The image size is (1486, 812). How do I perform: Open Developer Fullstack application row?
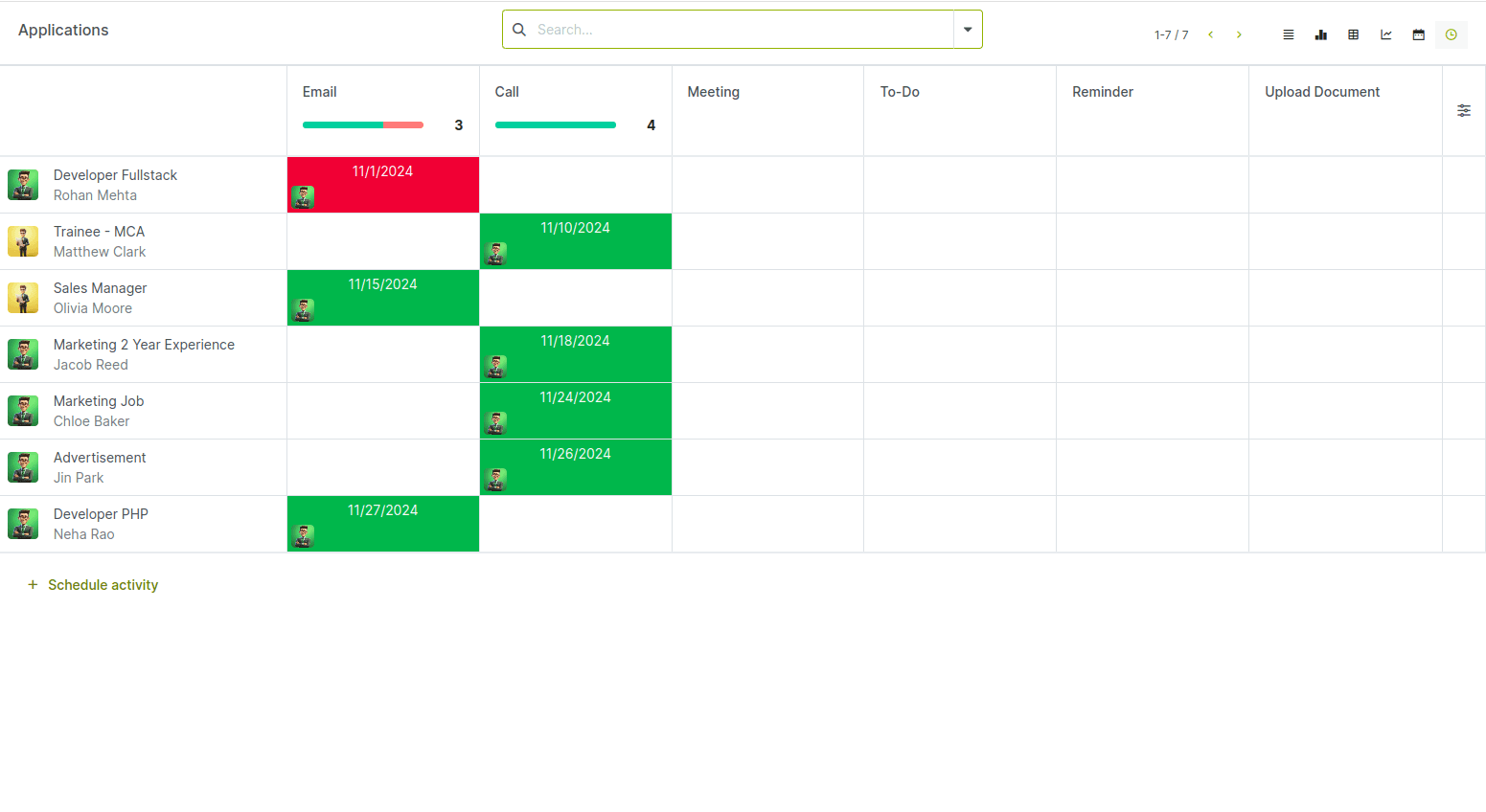144,185
